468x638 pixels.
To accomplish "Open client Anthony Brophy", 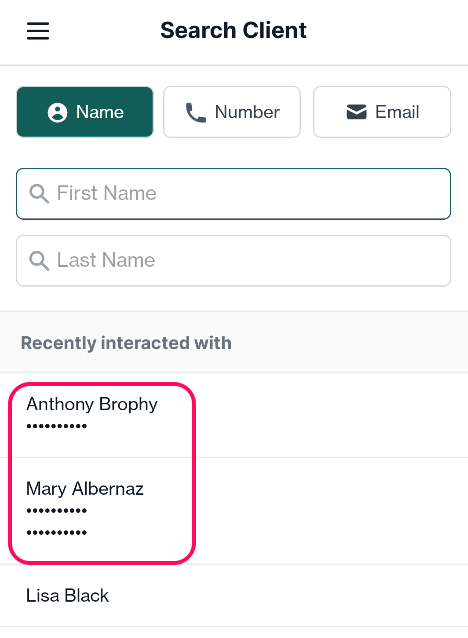I will 234,415.
